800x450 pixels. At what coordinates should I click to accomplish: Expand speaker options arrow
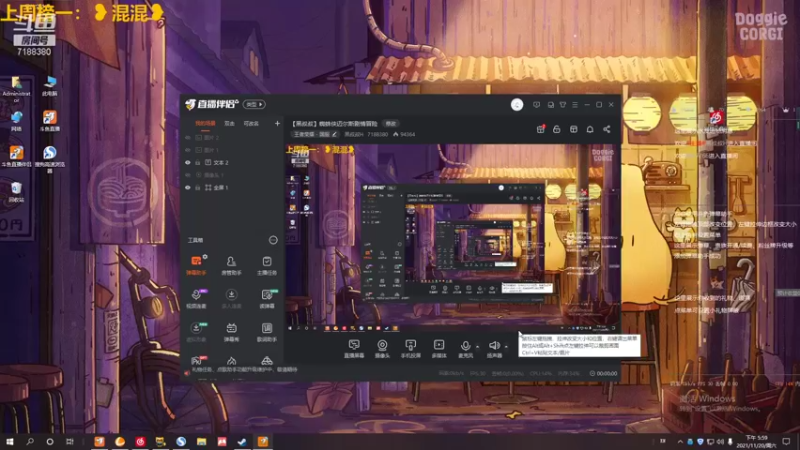506,347
